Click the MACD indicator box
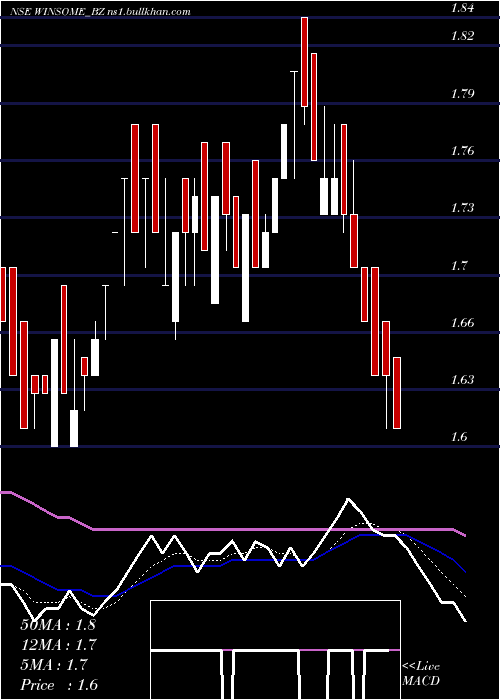 (x=275, y=650)
